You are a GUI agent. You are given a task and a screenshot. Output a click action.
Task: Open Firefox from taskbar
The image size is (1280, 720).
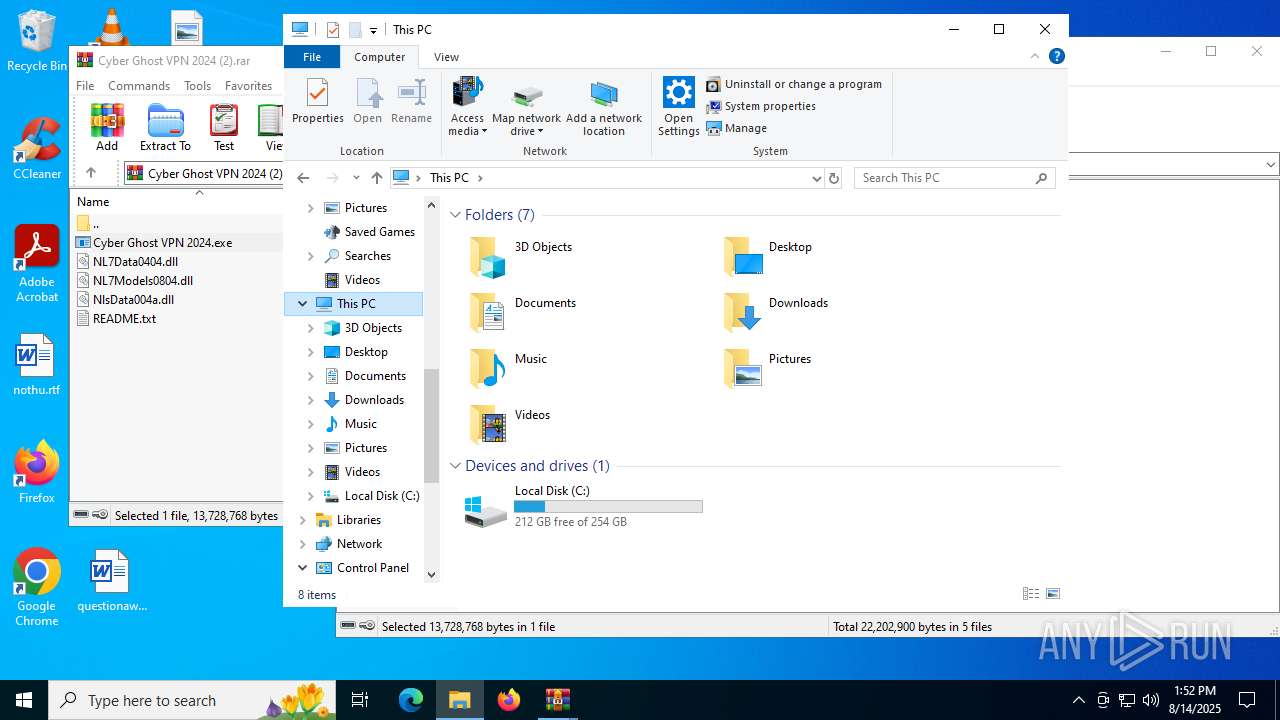coord(509,700)
